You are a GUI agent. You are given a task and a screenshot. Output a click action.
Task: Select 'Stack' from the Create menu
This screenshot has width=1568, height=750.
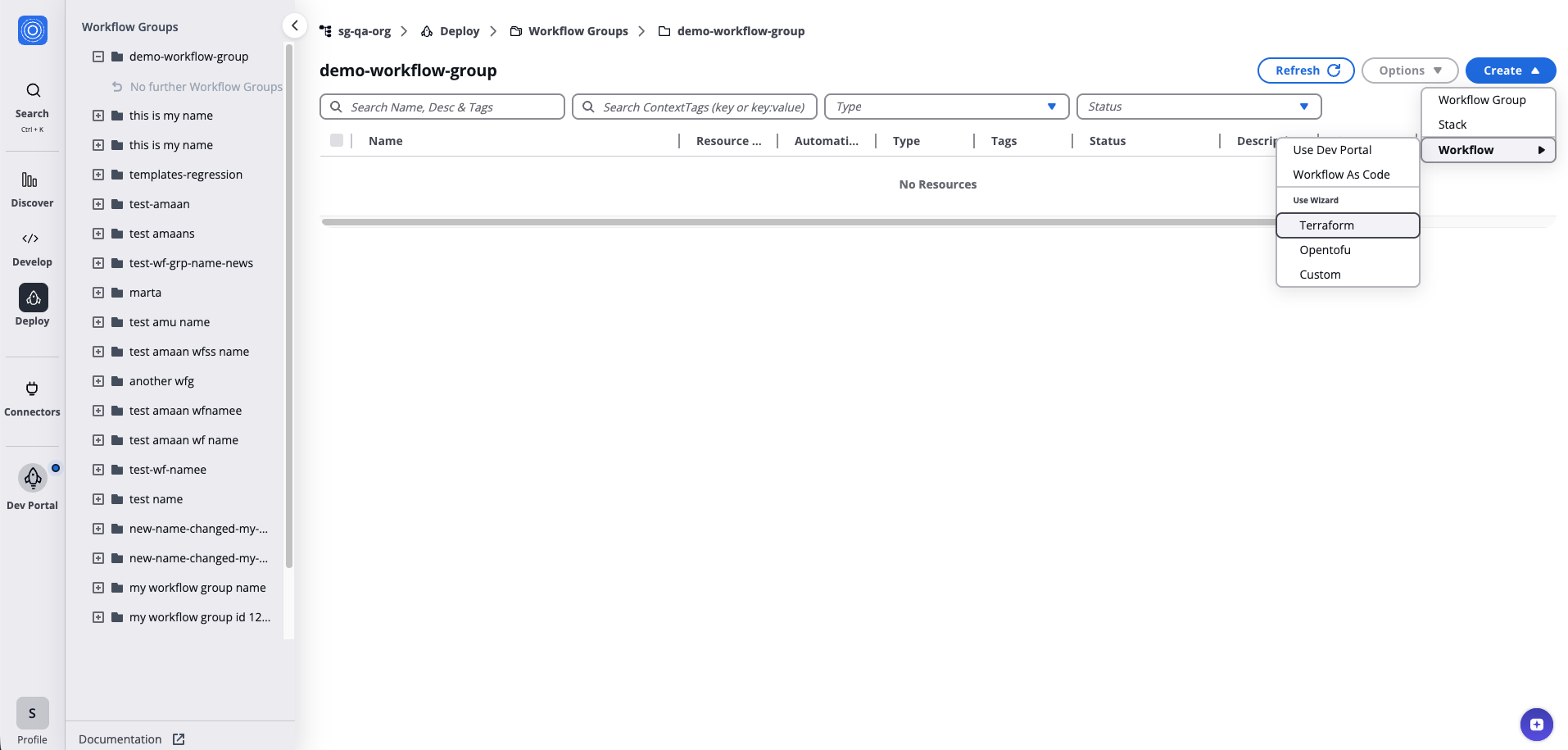coord(1452,124)
